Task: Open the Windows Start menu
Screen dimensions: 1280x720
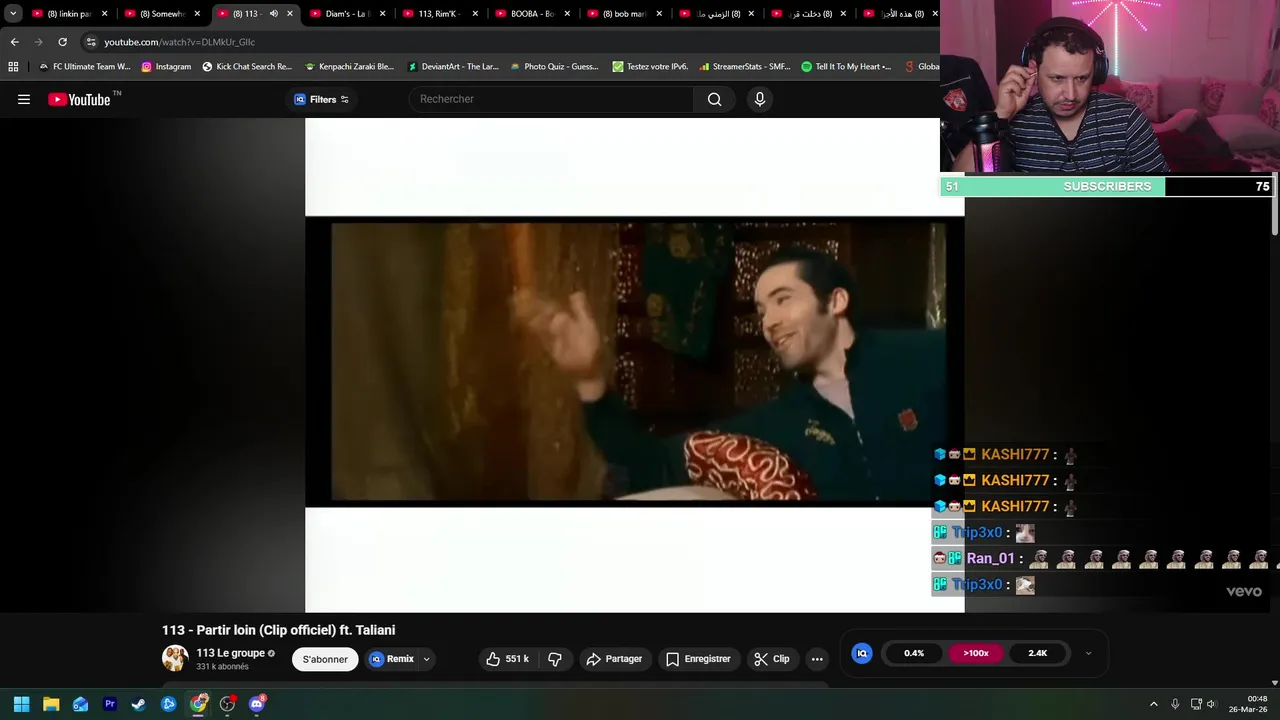Action: [21, 704]
